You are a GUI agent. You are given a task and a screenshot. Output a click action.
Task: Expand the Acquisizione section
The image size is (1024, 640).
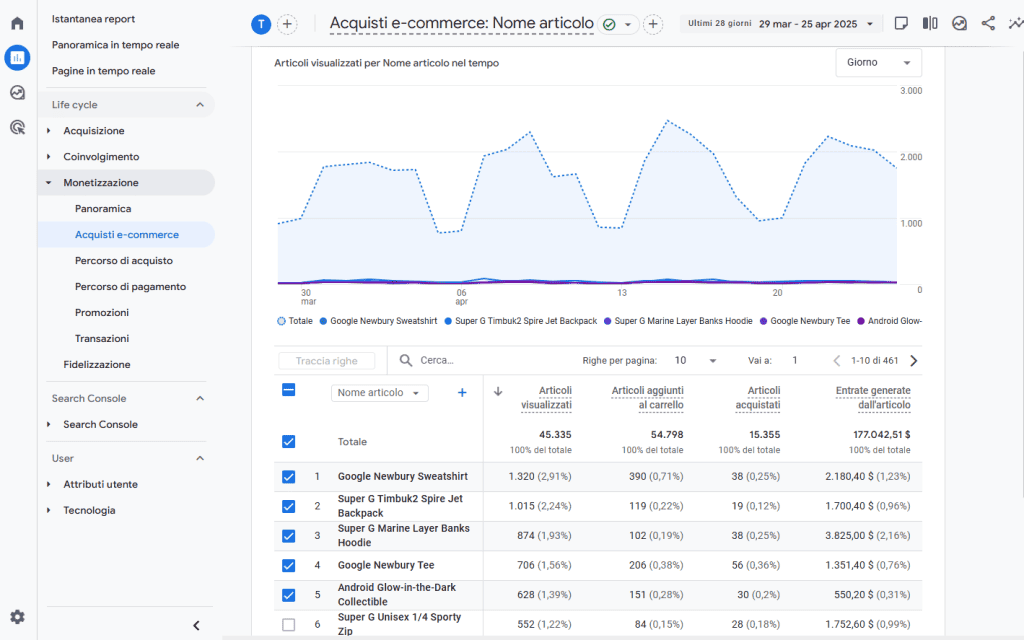click(94, 131)
